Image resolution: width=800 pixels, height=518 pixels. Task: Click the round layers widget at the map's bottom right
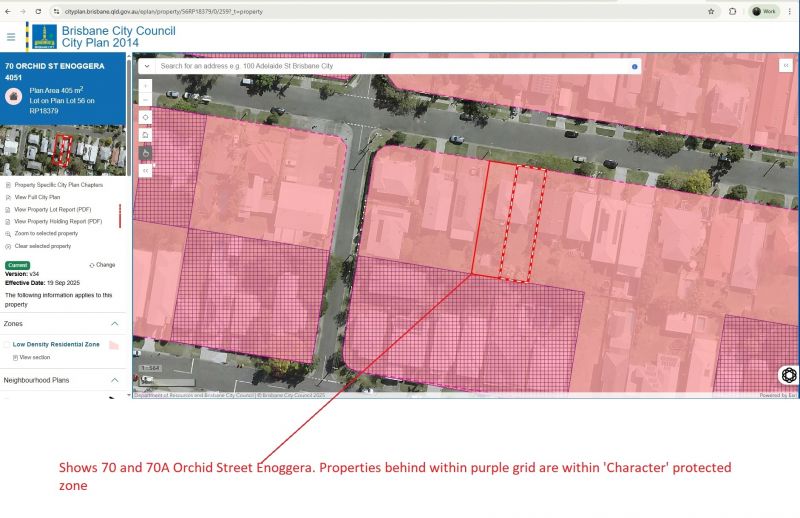(788, 375)
